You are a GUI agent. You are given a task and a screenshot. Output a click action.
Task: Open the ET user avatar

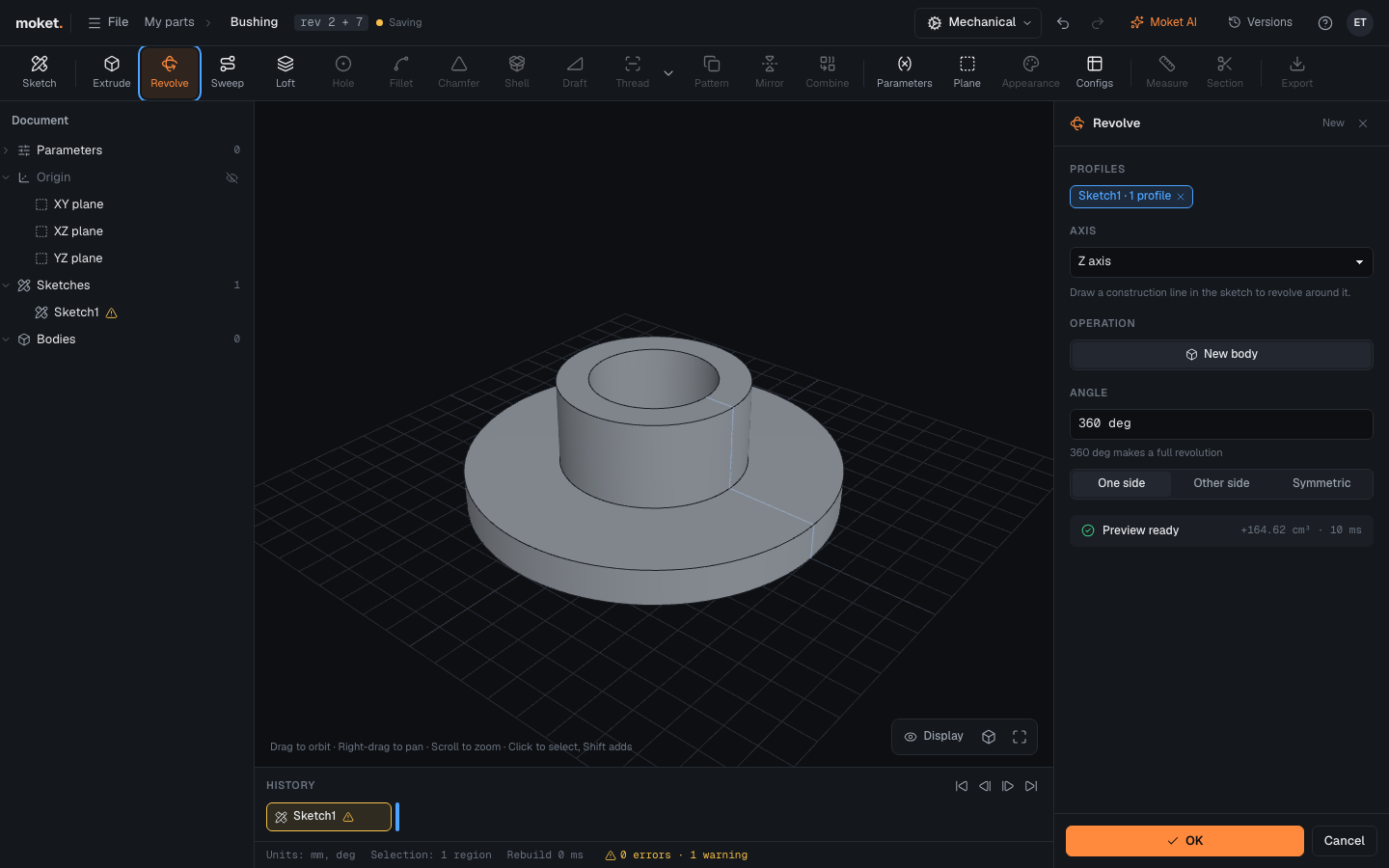pos(1360,22)
